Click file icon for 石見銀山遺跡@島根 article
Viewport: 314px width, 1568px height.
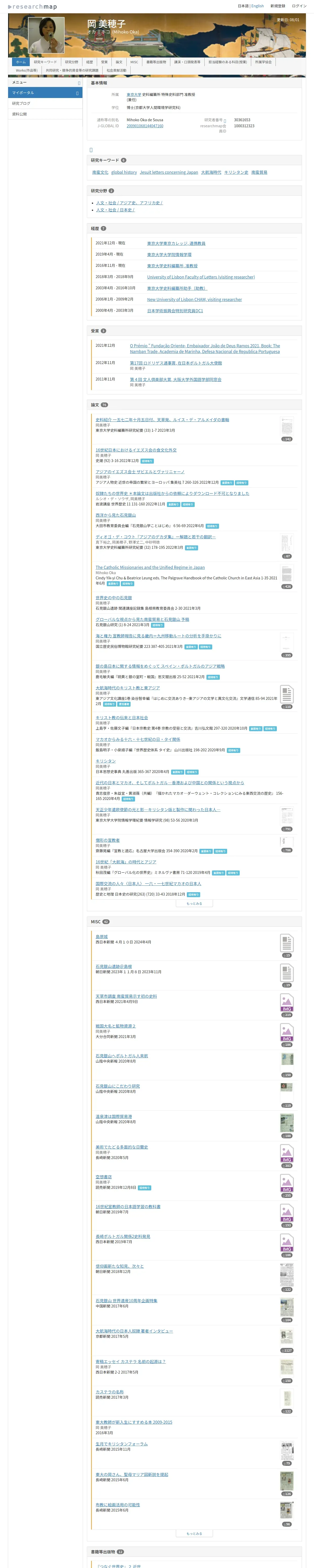pyautogui.click(x=287, y=973)
